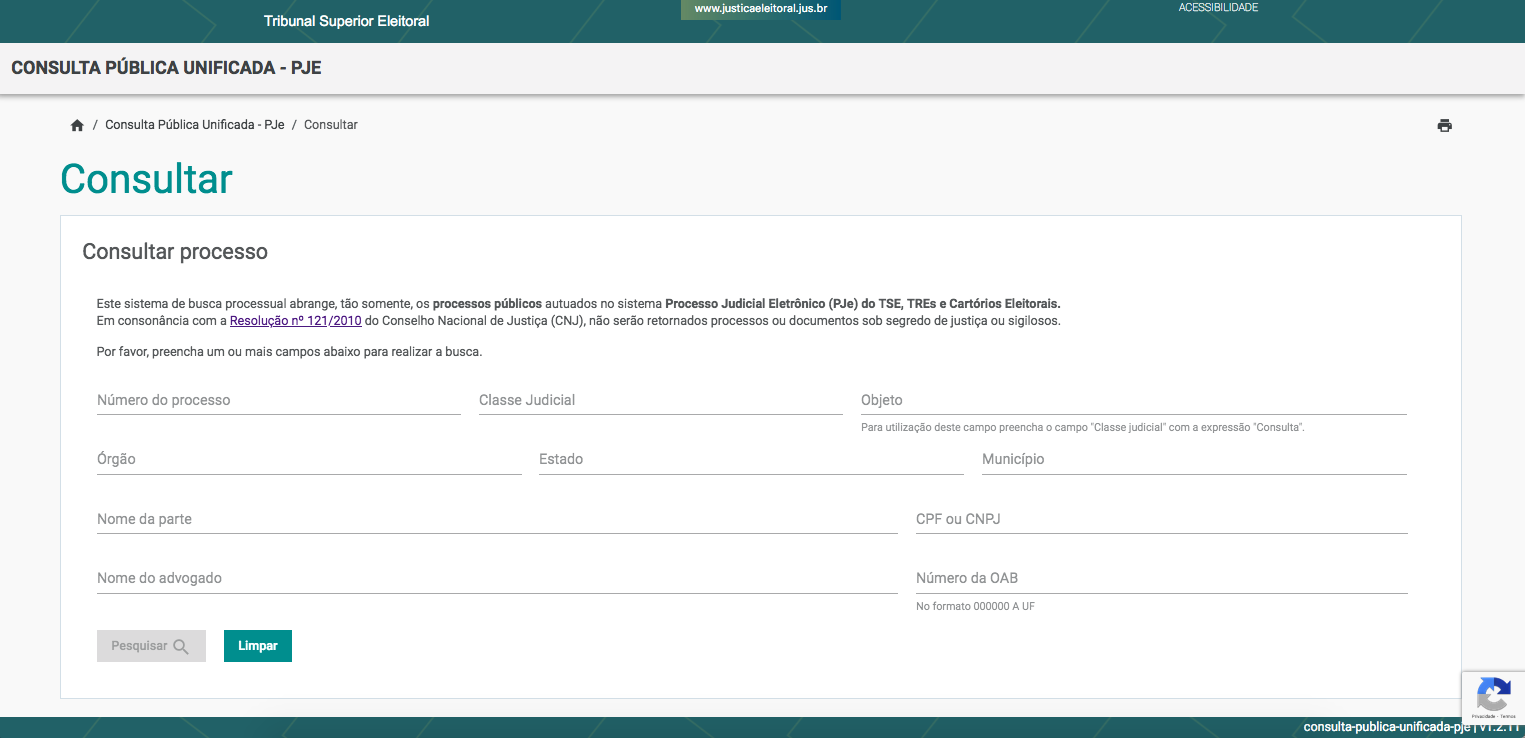Viewport: 1525px width, 738px height.
Task: Click the printer icon
Action: pos(1444,126)
